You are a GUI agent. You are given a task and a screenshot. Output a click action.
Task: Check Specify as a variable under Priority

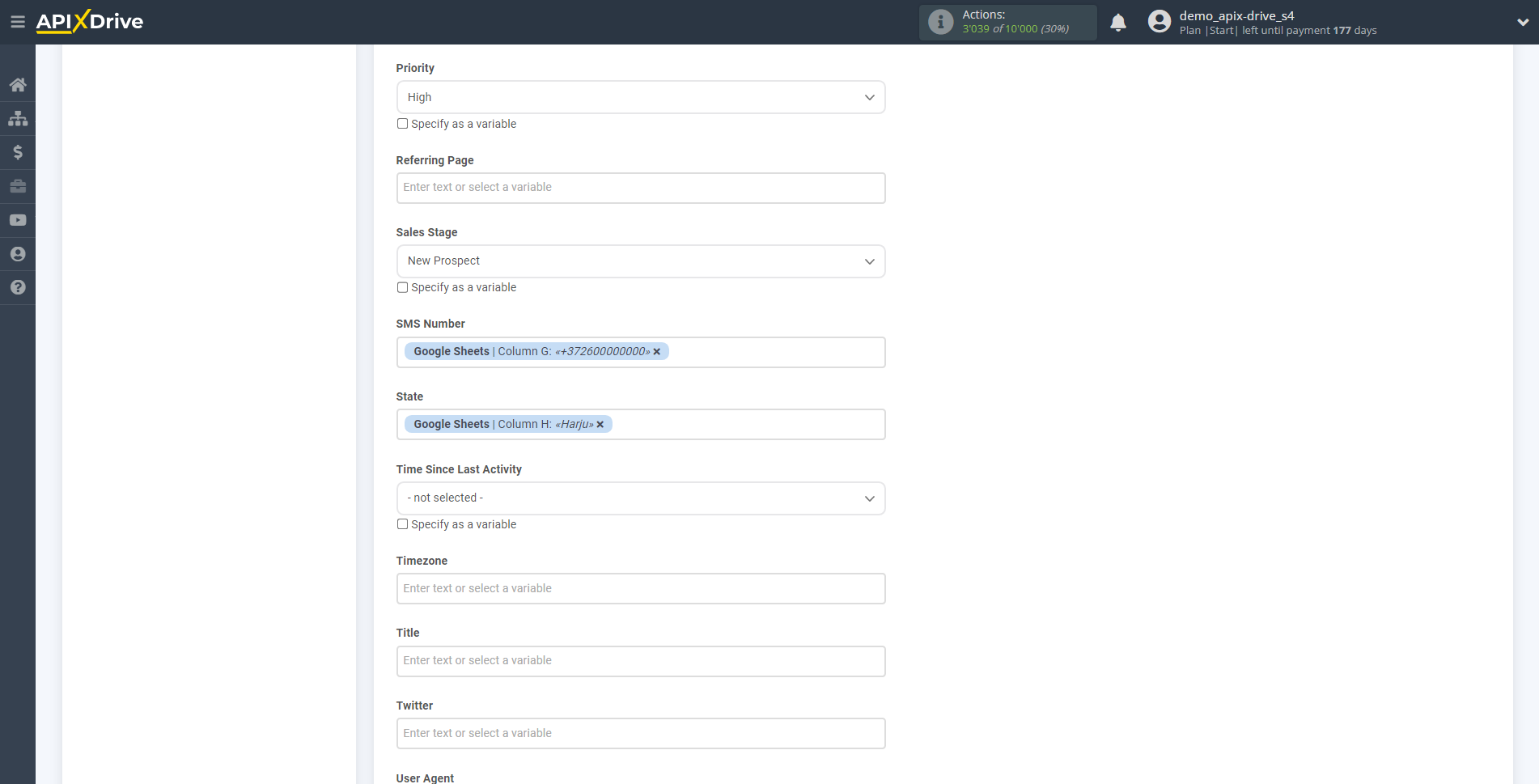click(x=402, y=124)
